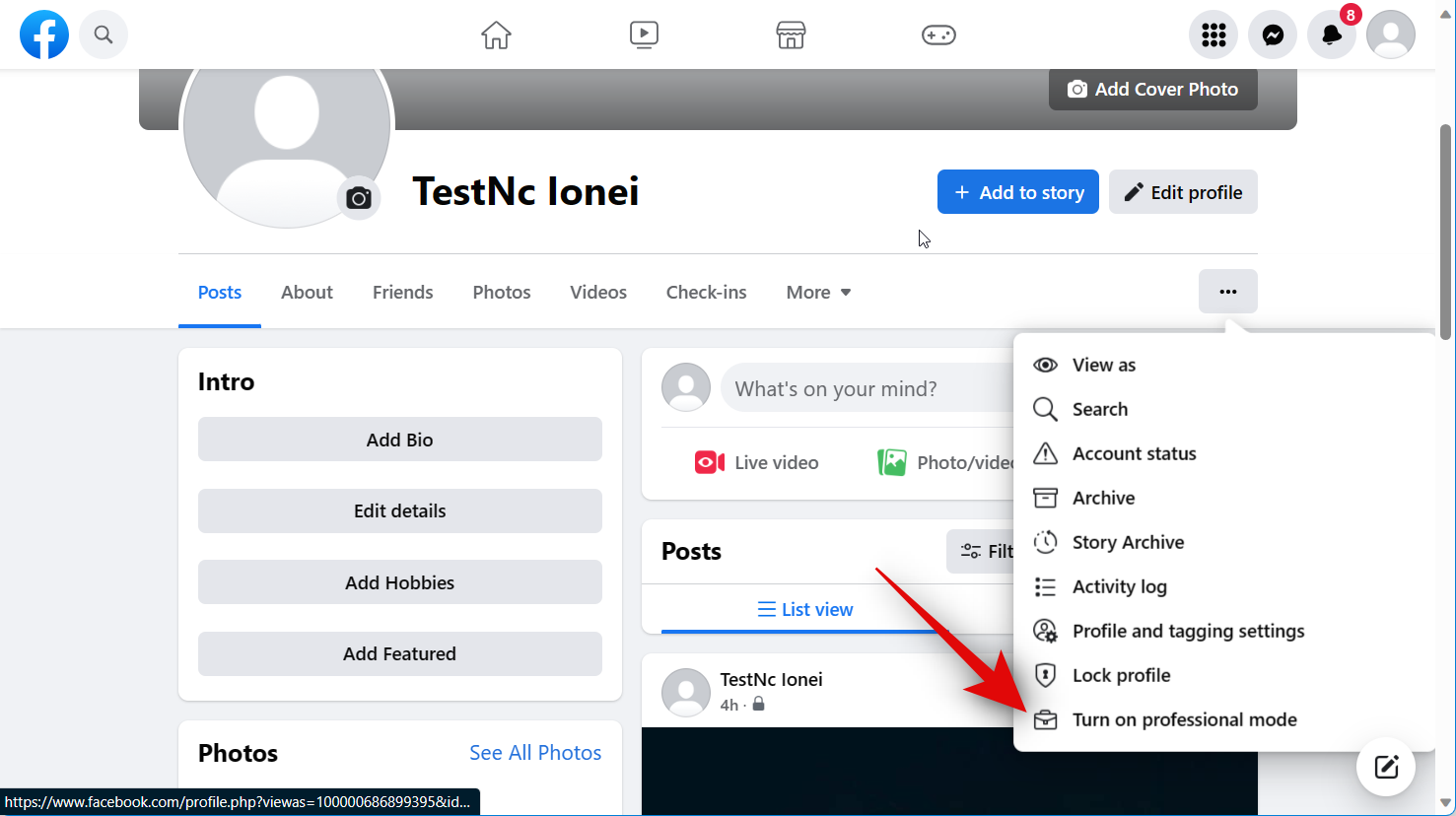Collapse the three-dots profile options menu
The image size is (1456, 816).
pos(1227,292)
